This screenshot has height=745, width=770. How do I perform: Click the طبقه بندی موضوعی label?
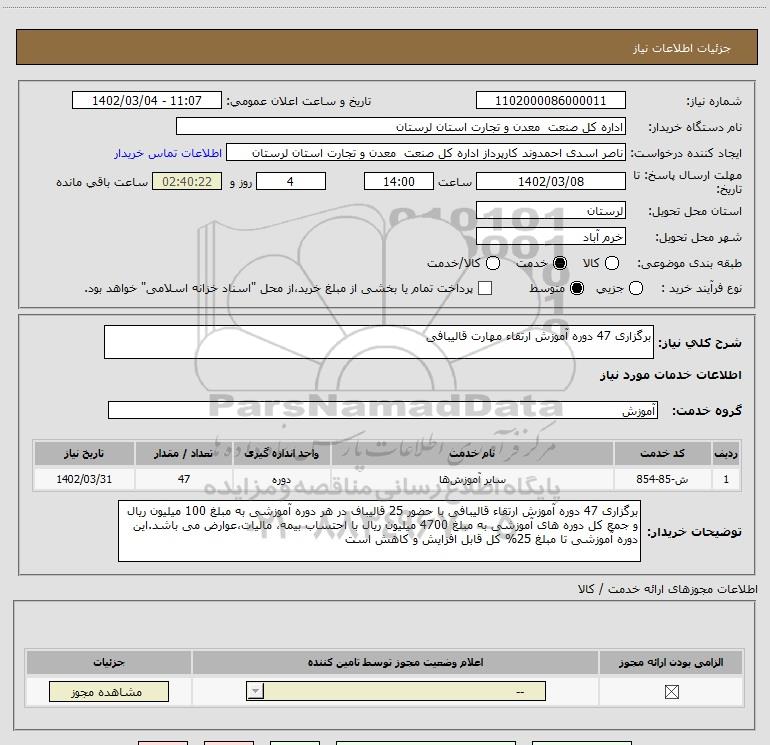pyautogui.click(x=689, y=264)
